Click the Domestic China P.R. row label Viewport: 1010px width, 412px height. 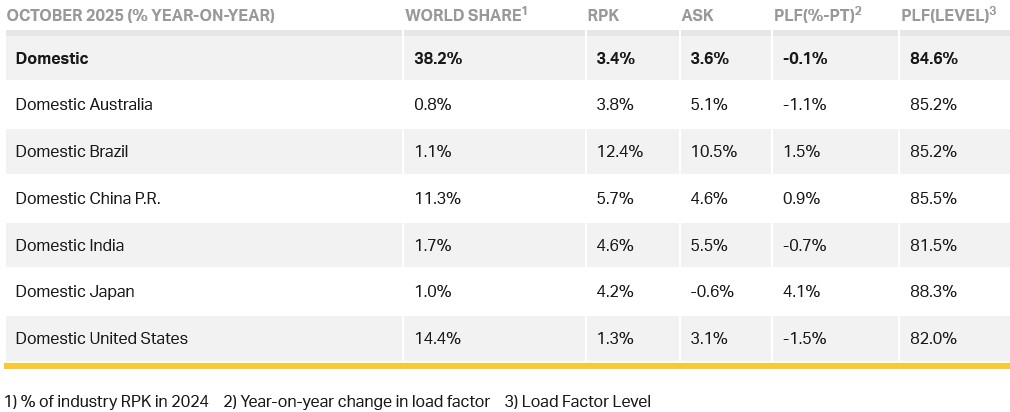pos(88,198)
